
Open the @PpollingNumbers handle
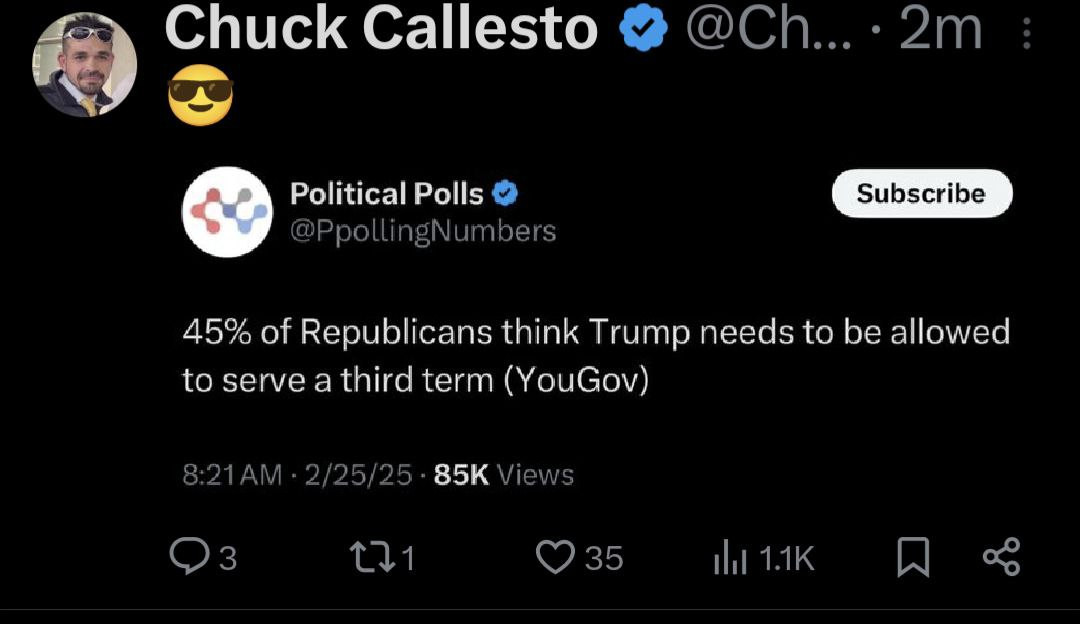pyautogui.click(x=422, y=231)
